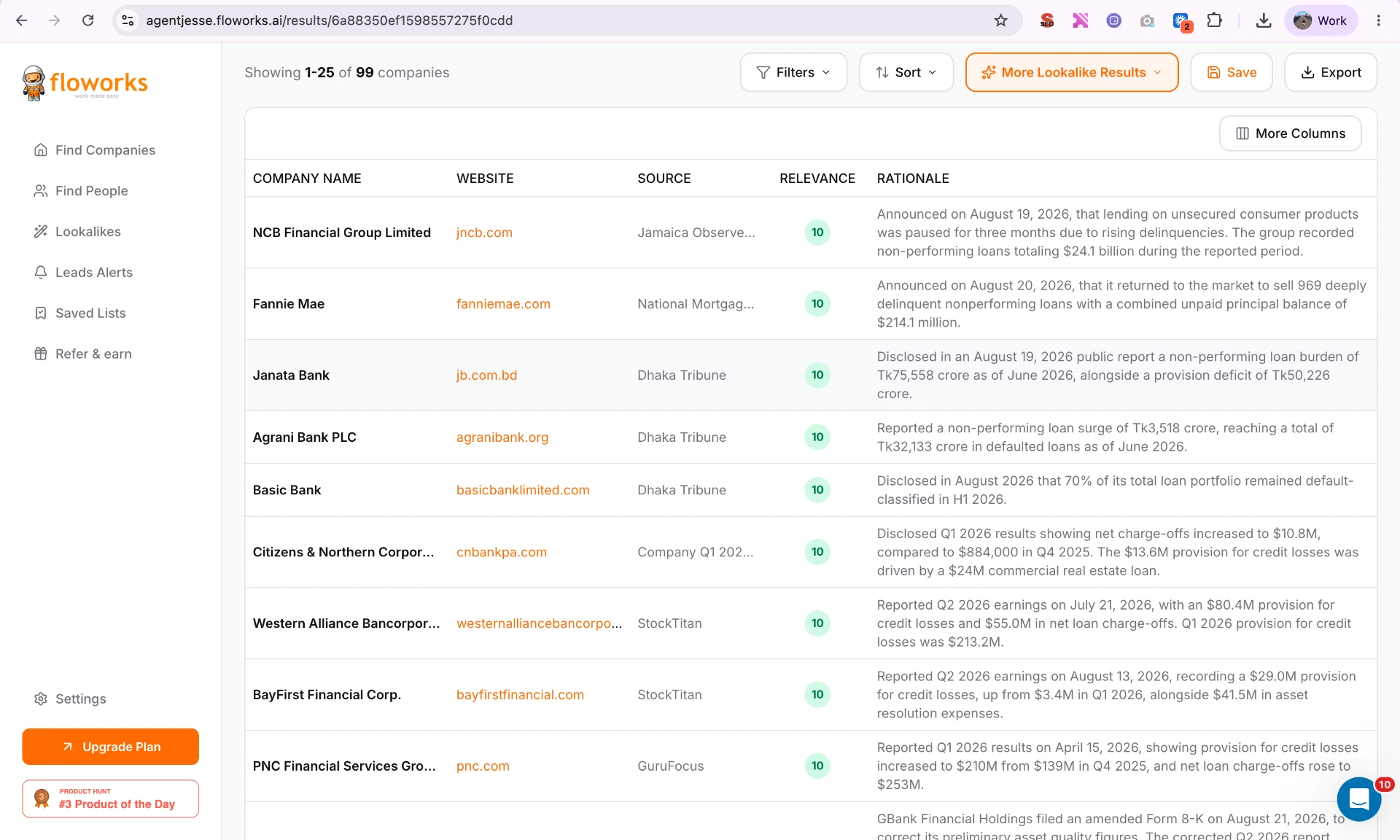Screen dimensions: 1400x840
Task: Select Agrani Bank PLC company name
Action: point(305,437)
